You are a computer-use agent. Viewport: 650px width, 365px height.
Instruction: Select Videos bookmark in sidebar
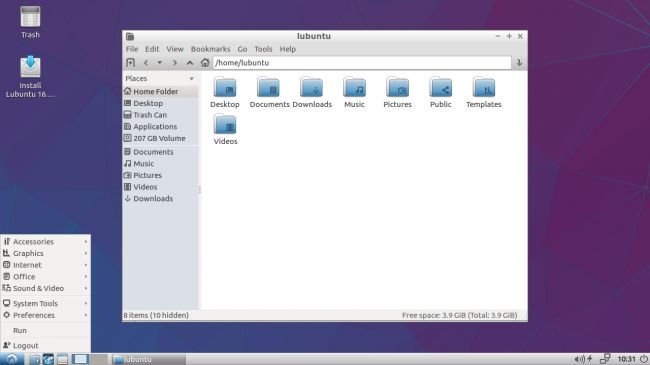(x=160, y=187)
